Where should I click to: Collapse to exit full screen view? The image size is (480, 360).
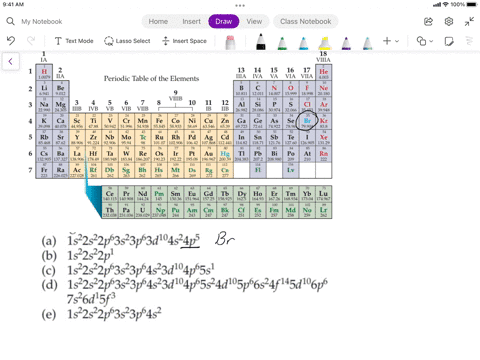(469, 22)
